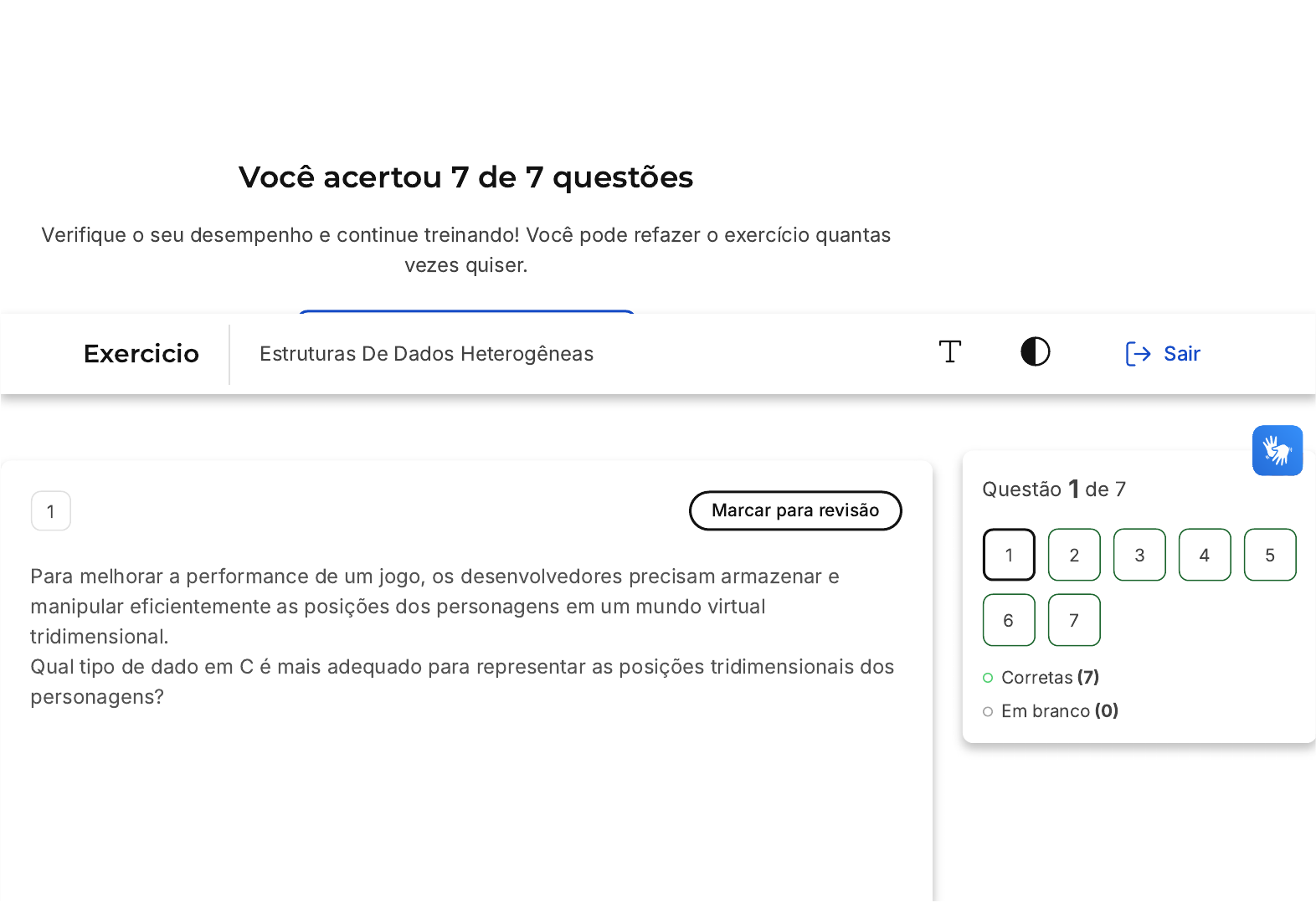Navigate to question 5
The height and width of the screenshot is (902, 1316).
click(1270, 555)
